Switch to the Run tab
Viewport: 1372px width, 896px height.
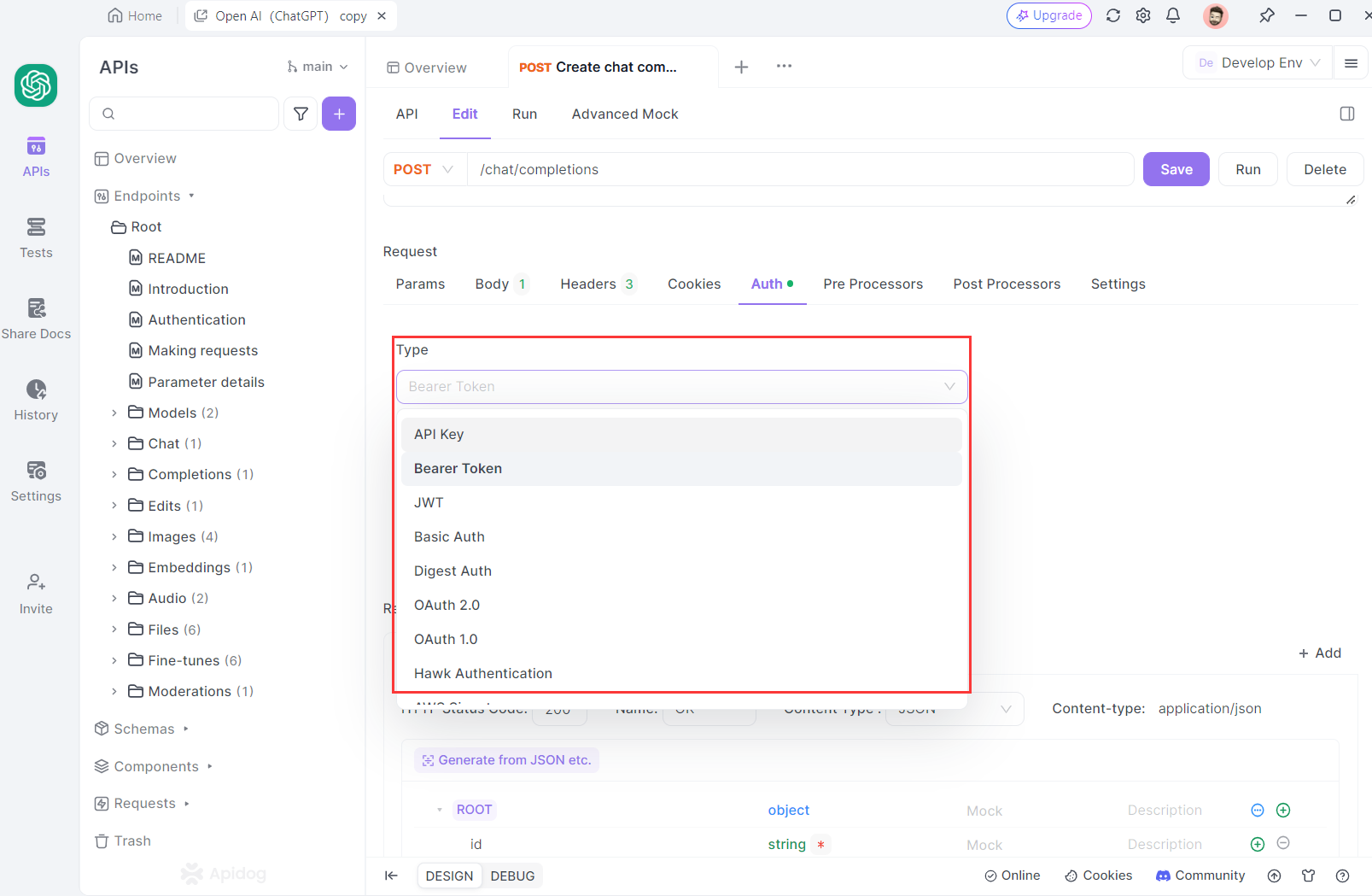[524, 114]
